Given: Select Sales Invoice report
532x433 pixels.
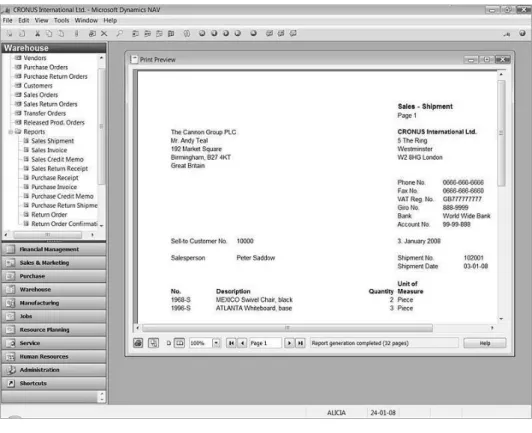Looking at the screenshot, I should (x=49, y=150).
